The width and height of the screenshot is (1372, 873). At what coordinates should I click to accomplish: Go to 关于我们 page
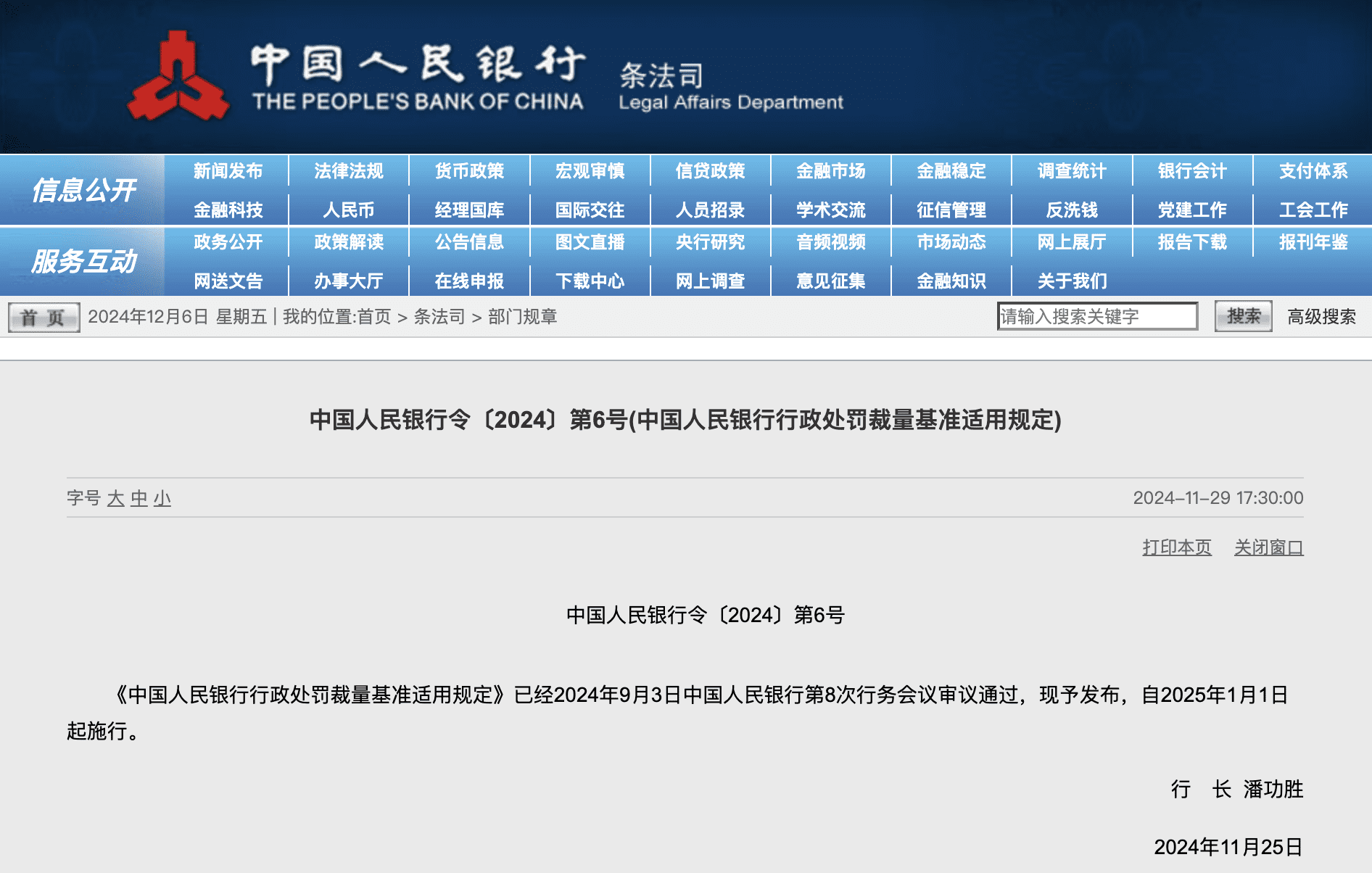1072,281
